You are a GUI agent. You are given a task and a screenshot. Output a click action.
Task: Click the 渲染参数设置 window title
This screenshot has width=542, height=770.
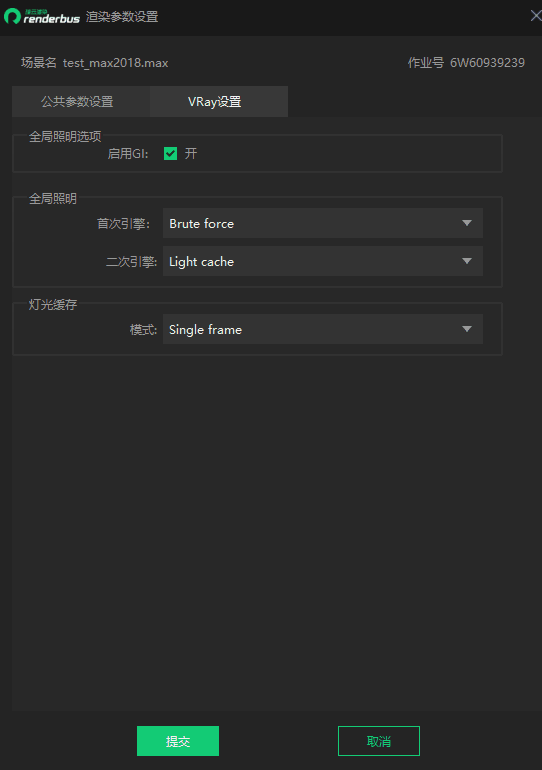coord(122,17)
